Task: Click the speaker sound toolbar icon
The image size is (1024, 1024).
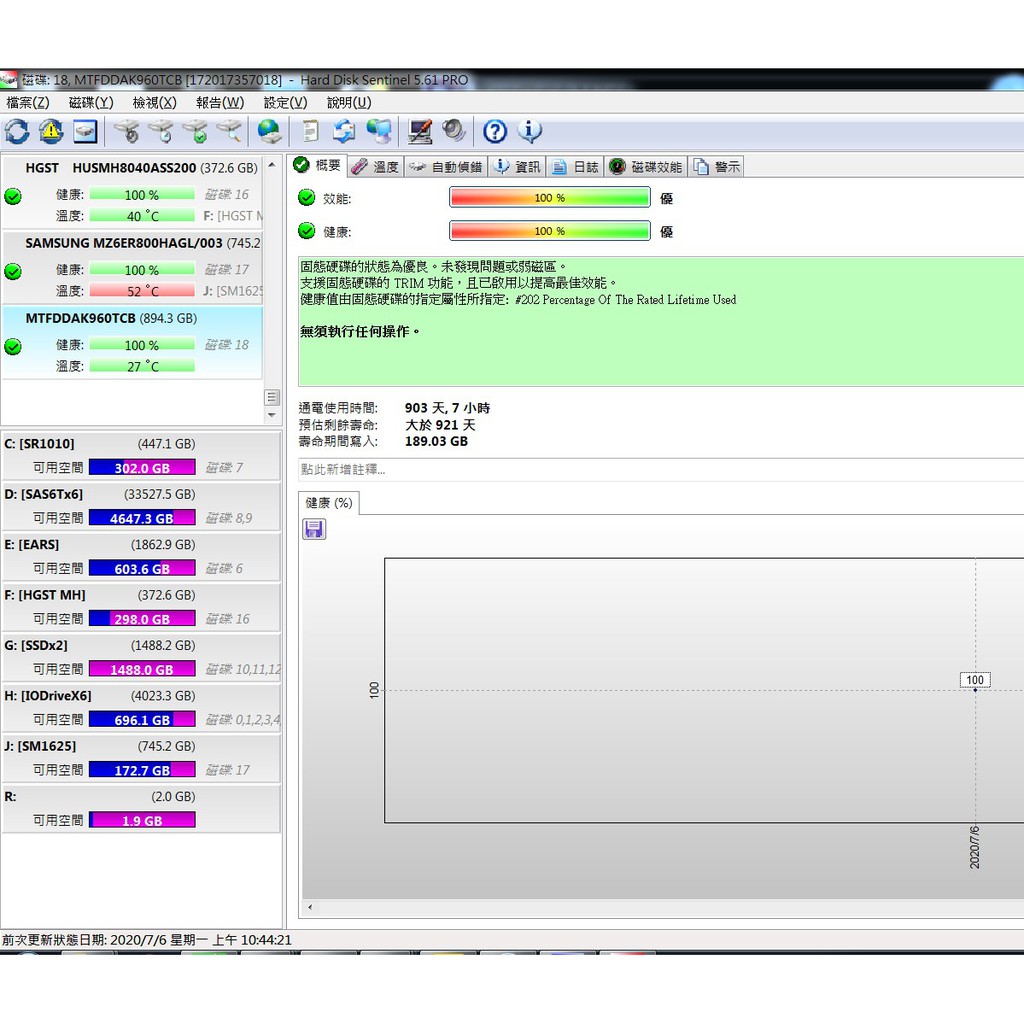Action: (x=454, y=131)
